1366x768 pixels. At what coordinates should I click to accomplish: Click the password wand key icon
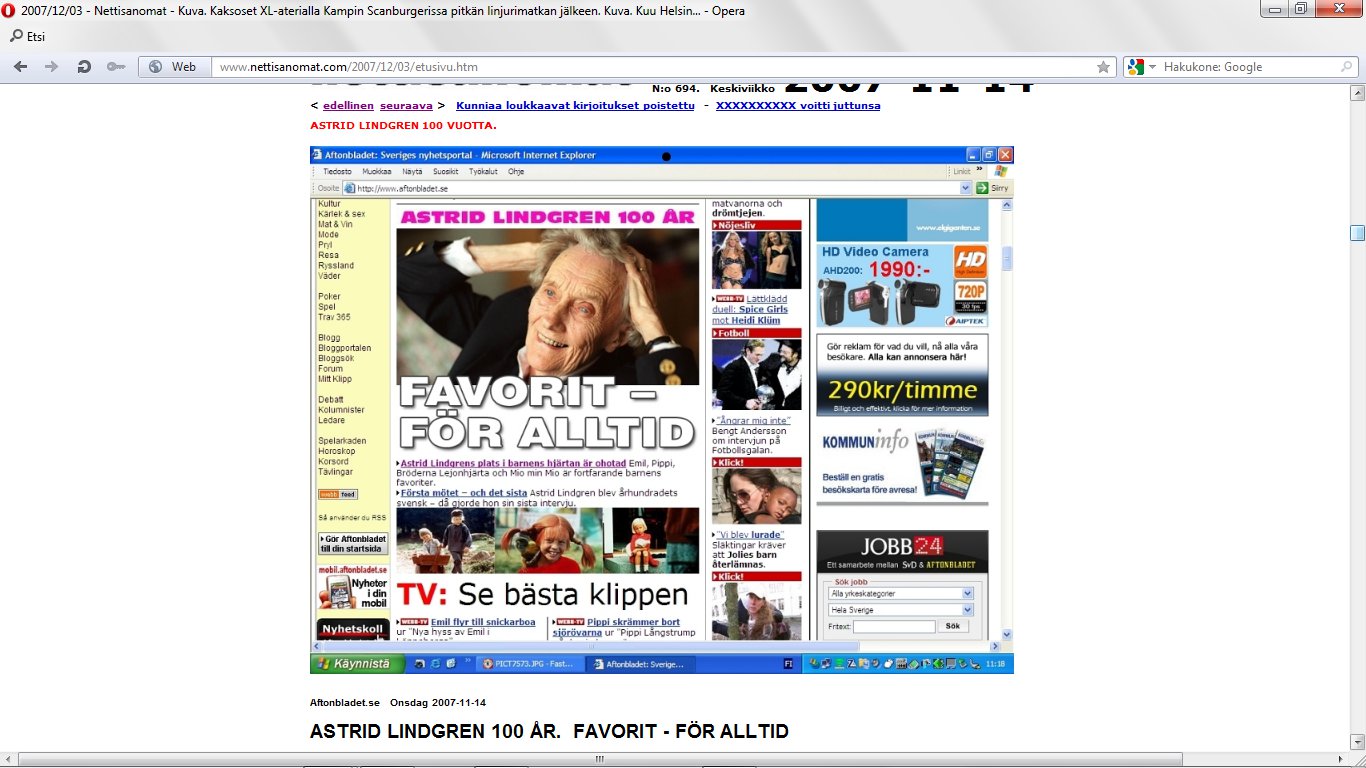coord(116,67)
